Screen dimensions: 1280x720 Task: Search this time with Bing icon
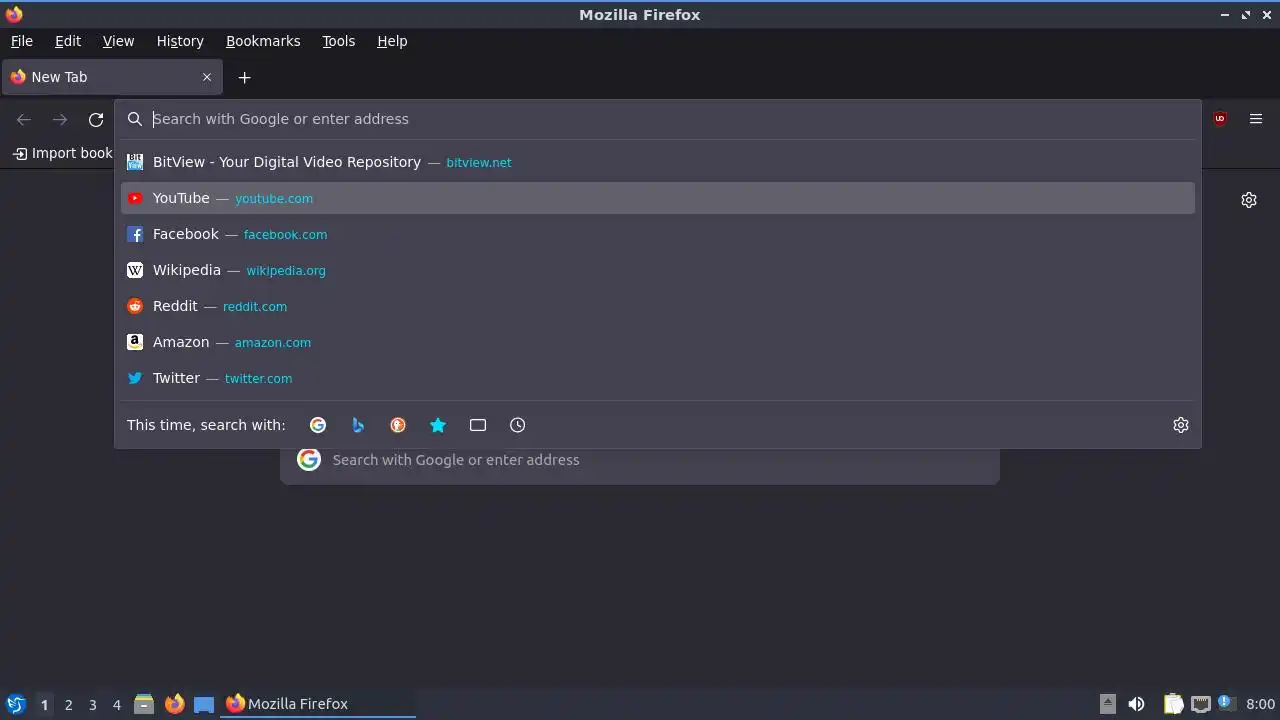click(x=358, y=425)
